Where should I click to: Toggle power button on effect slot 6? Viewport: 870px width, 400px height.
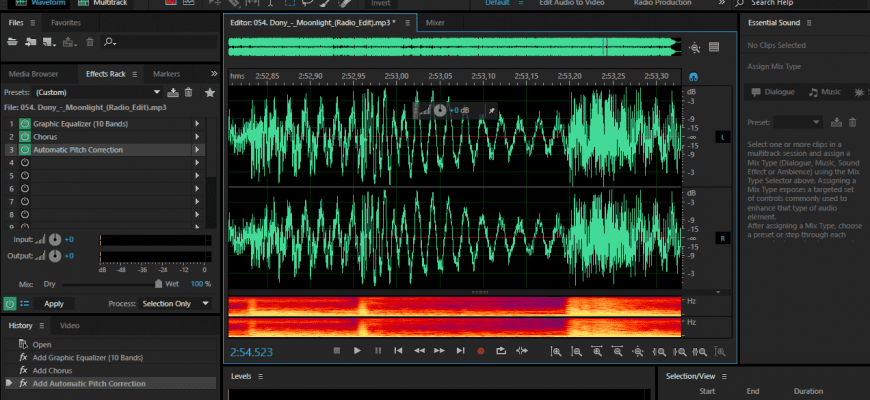point(24,189)
